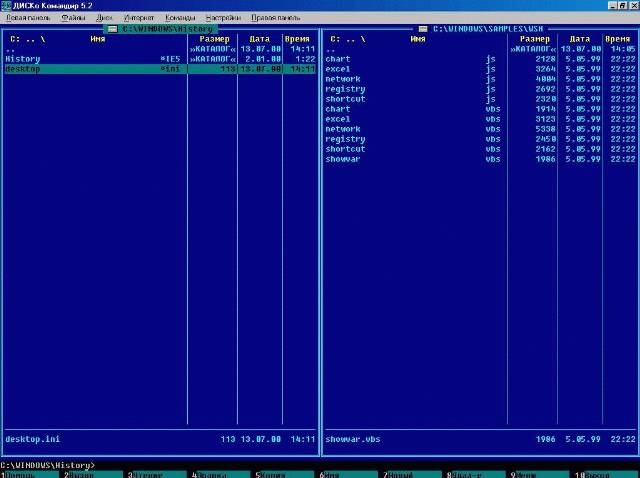Select showvar vbs file in right panel

tap(481, 159)
